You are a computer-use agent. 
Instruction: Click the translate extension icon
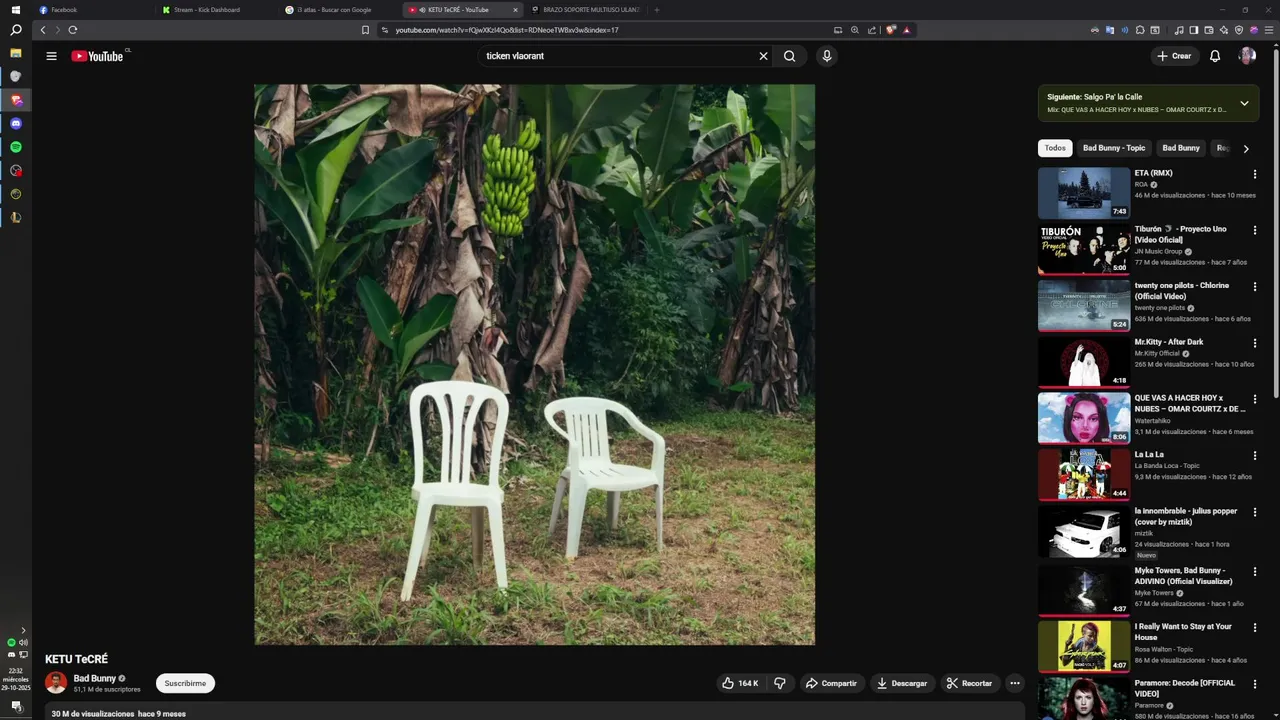point(1110,30)
